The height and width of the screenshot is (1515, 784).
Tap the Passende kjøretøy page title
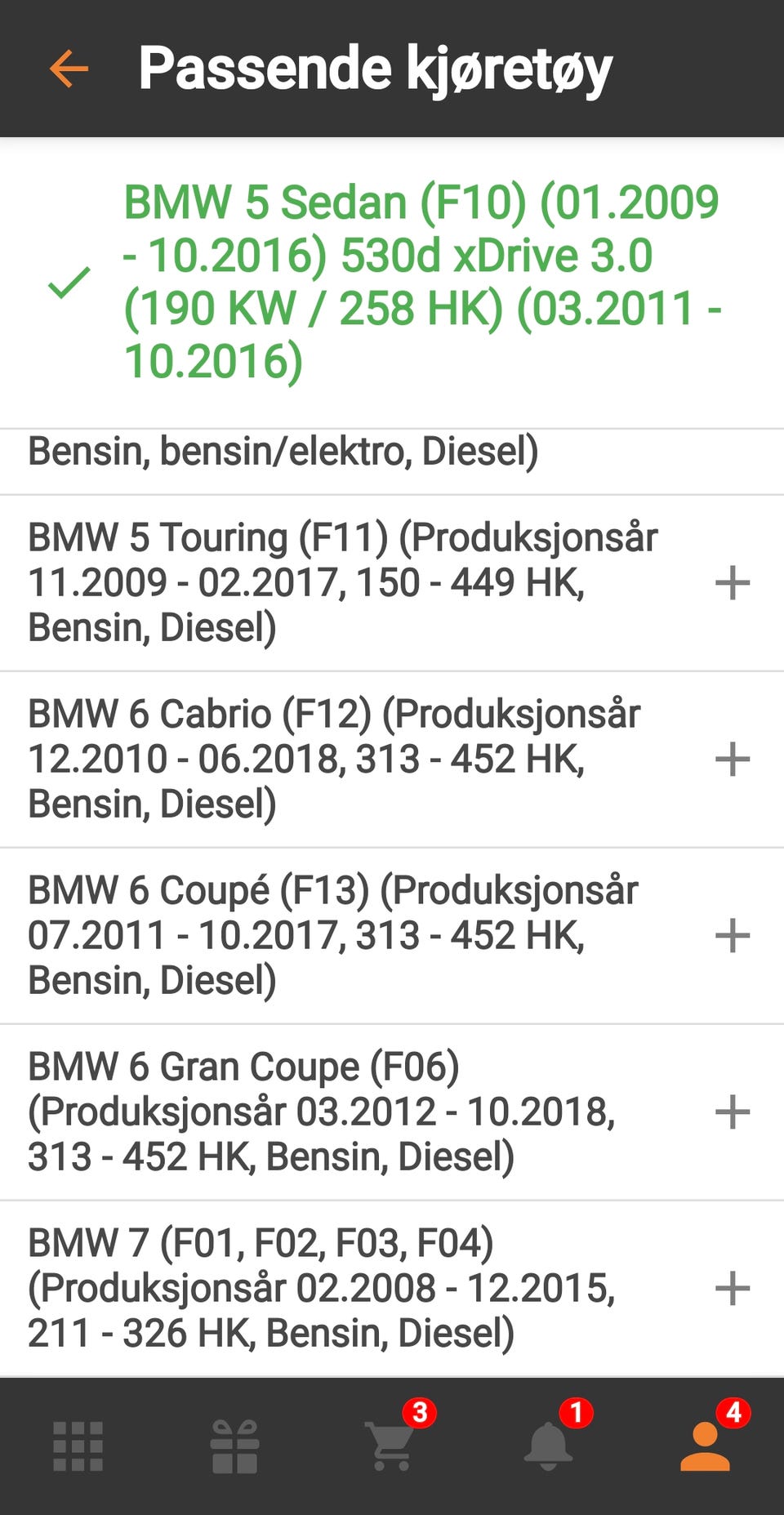point(375,69)
